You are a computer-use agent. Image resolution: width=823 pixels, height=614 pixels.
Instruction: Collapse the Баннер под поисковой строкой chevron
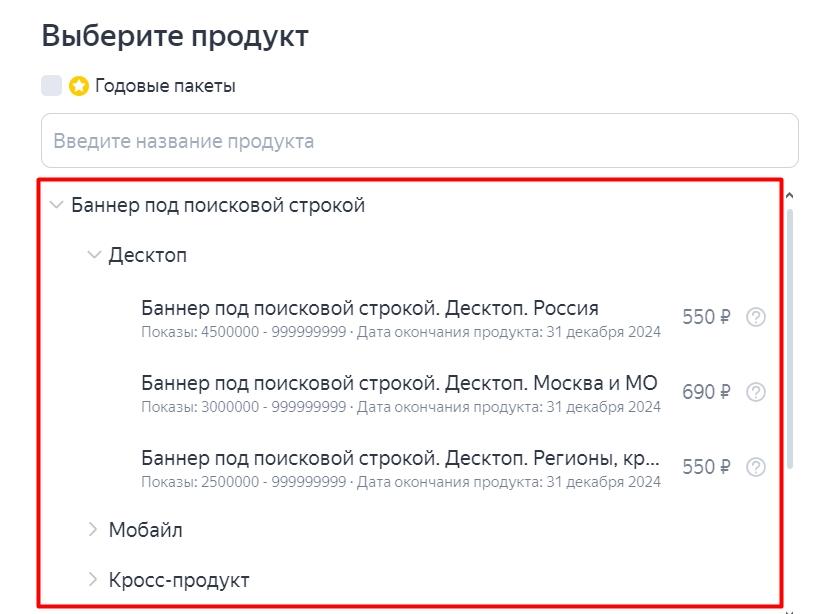point(56,205)
